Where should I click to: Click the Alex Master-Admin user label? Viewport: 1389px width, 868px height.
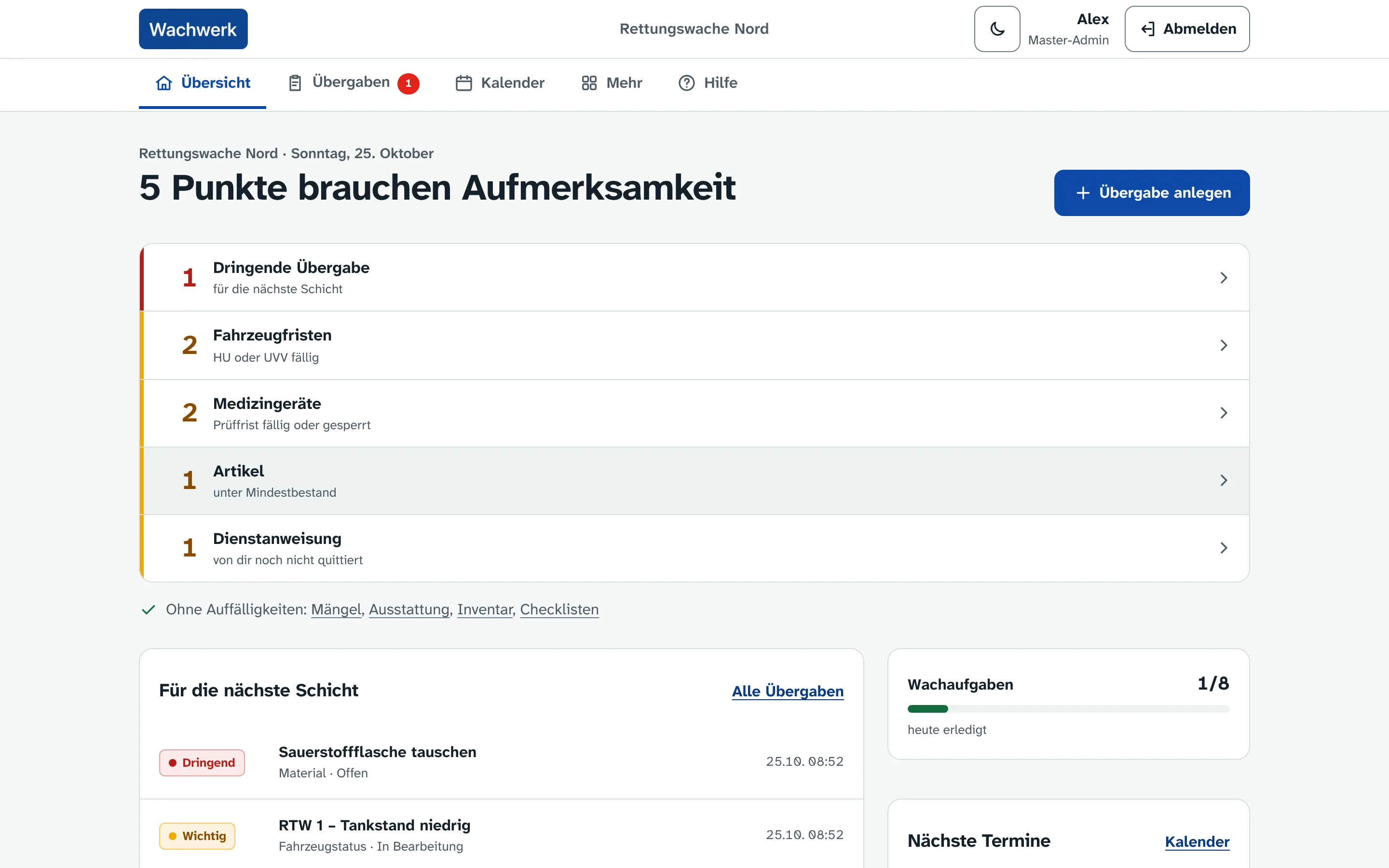[1068, 29]
